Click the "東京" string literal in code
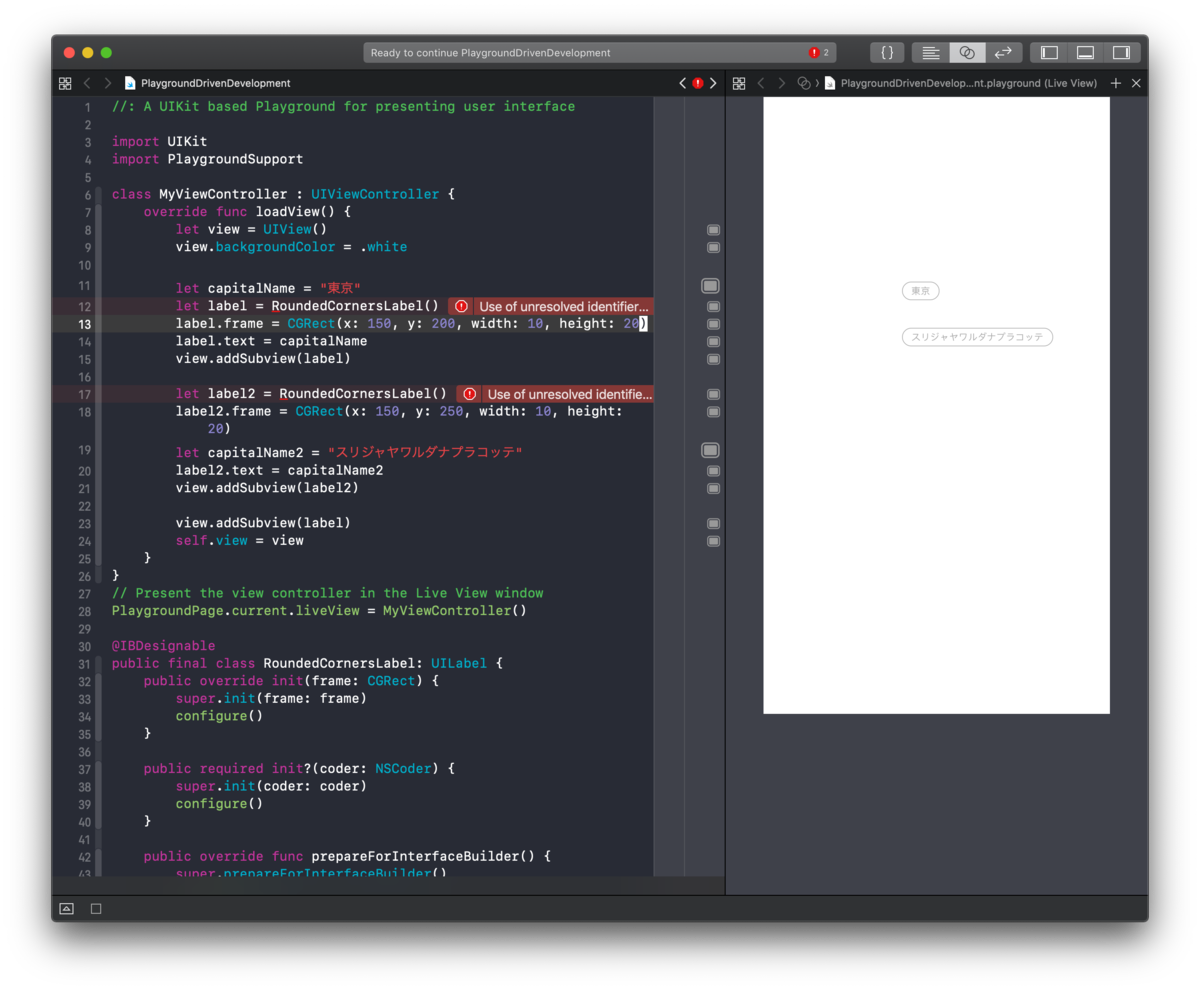 click(x=340, y=289)
